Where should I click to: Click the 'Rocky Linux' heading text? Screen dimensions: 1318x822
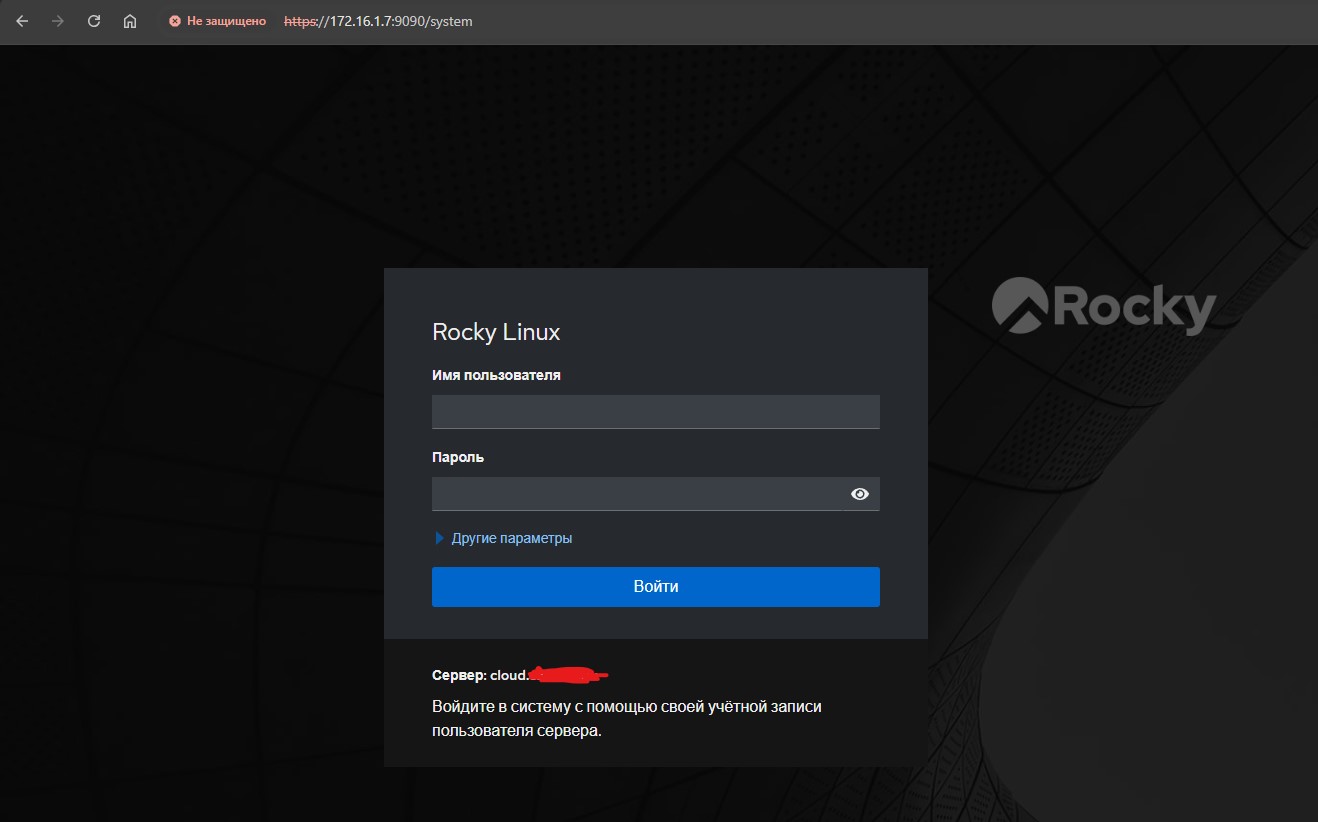pos(496,332)
